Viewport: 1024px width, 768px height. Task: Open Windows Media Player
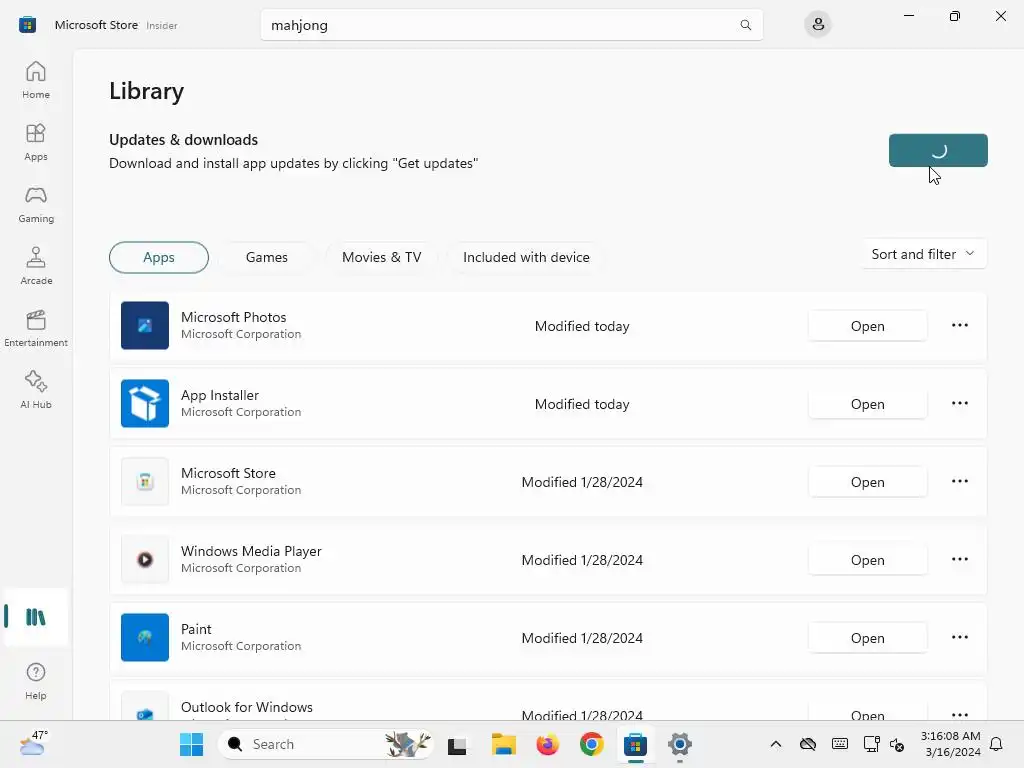867,560
